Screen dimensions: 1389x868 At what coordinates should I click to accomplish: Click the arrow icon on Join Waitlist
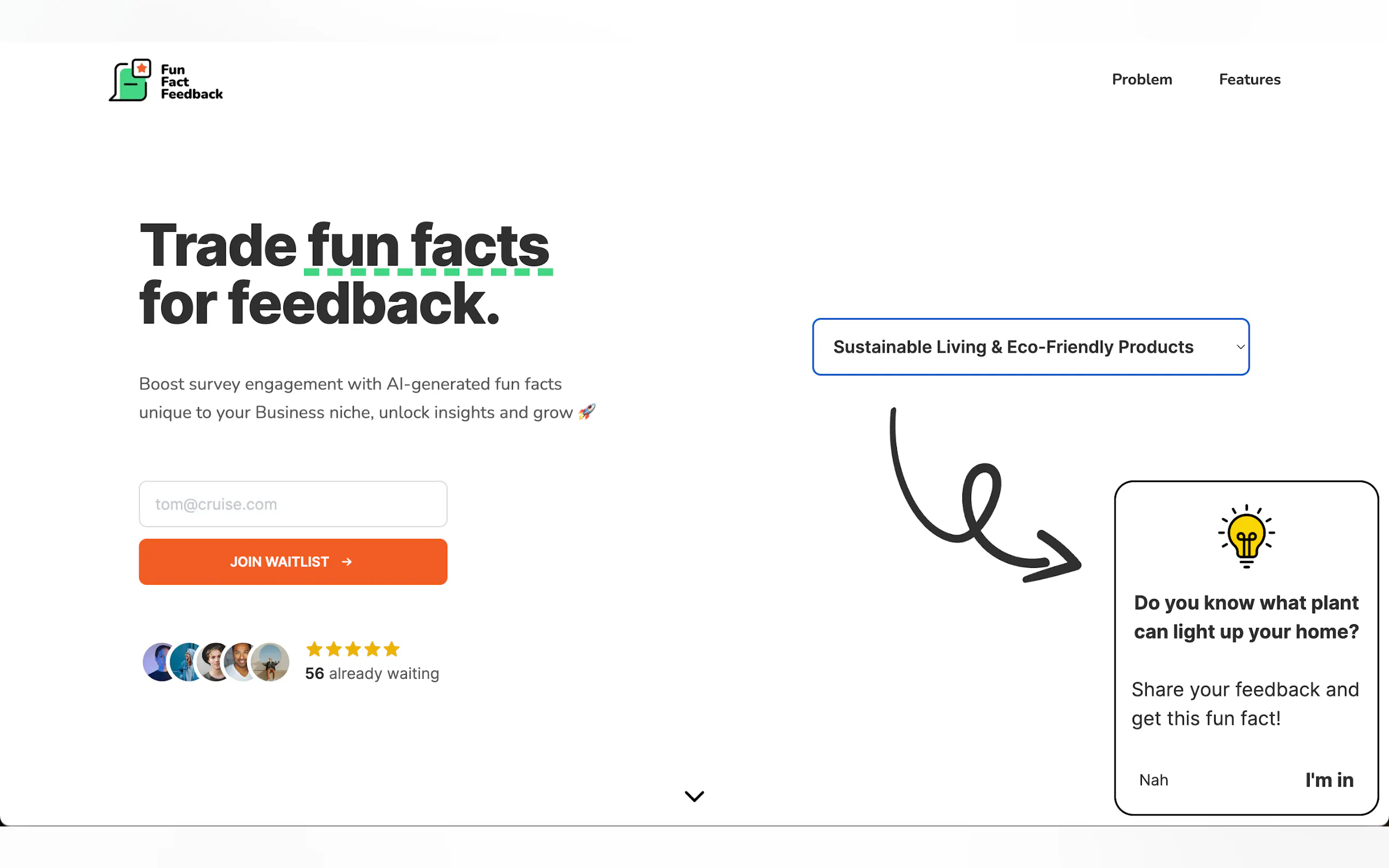tap(347, 561)
